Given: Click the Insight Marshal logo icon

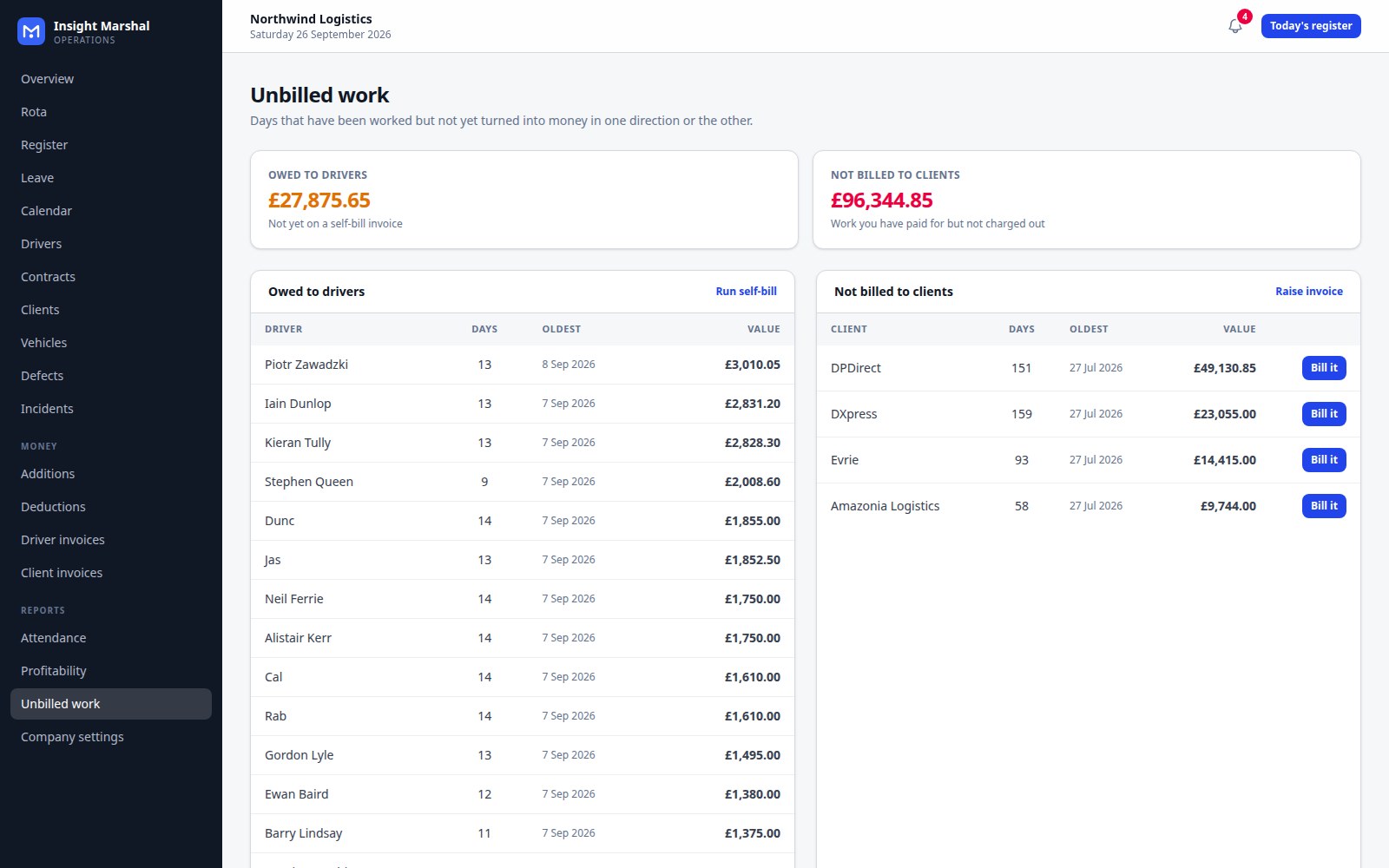Looking at the screenshot, I should point(31,31).
